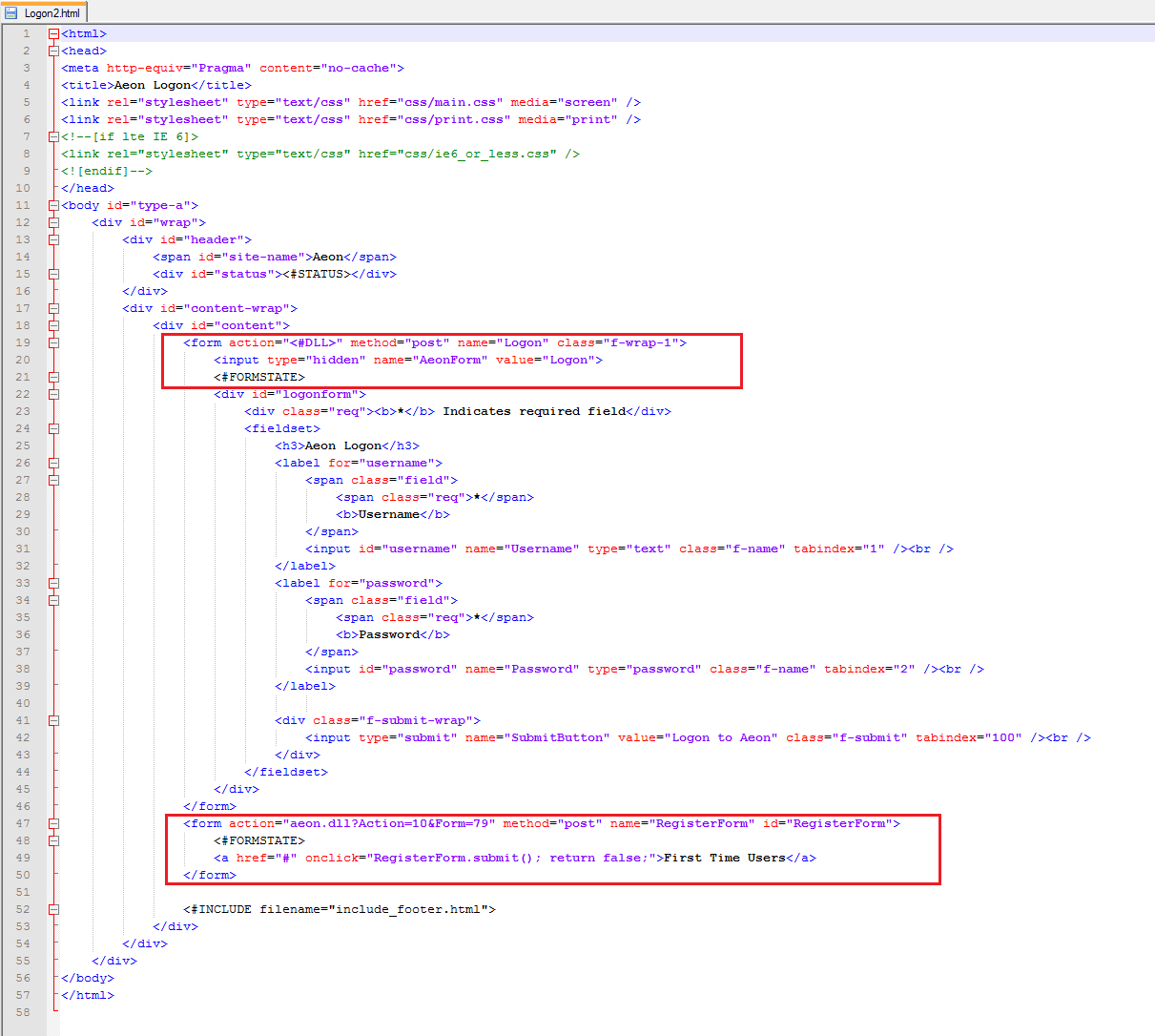
Task: Collapse the <html> element fold marker
Action: point(53,33)
